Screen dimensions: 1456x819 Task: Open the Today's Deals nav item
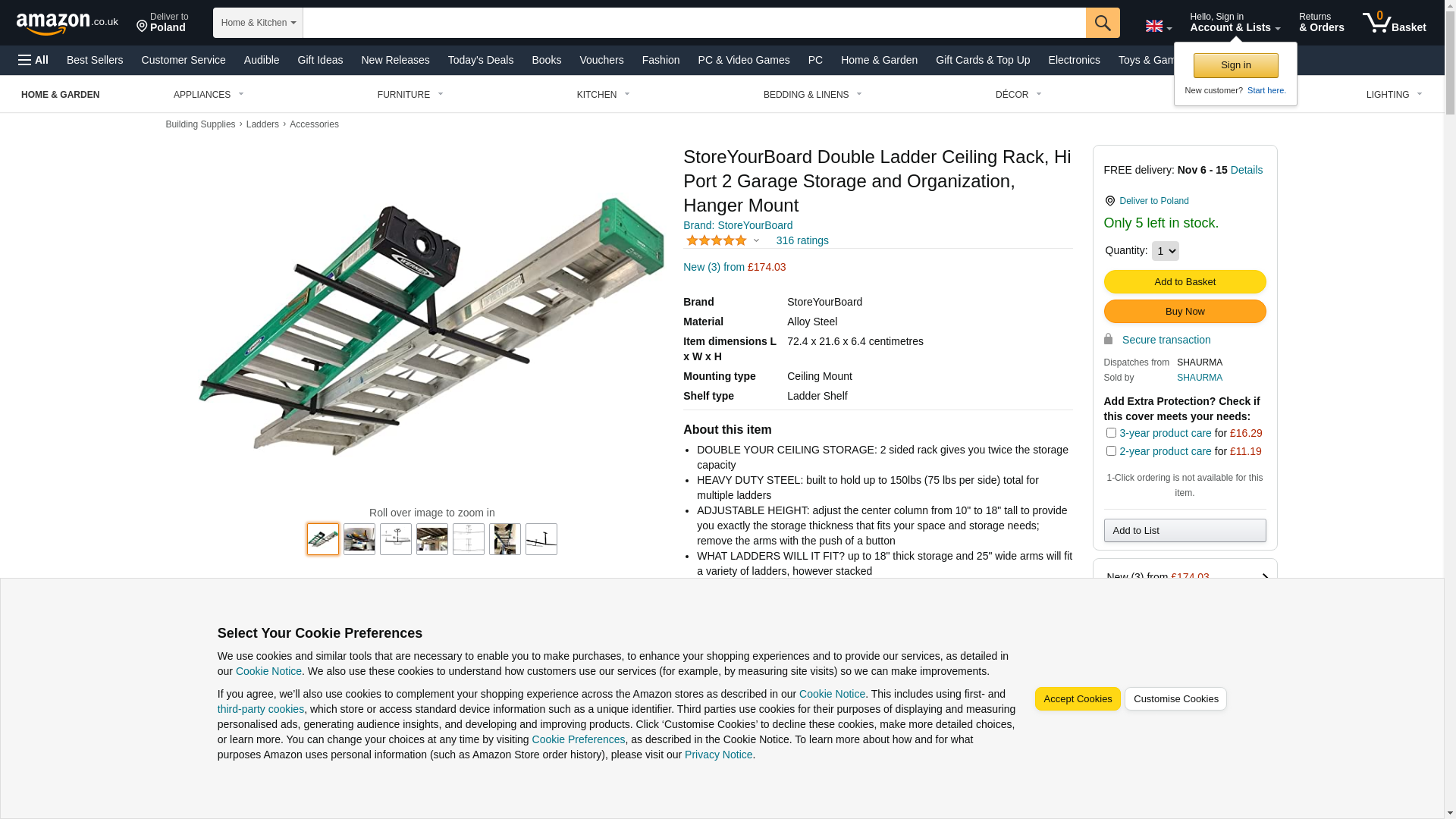[480, 60]
